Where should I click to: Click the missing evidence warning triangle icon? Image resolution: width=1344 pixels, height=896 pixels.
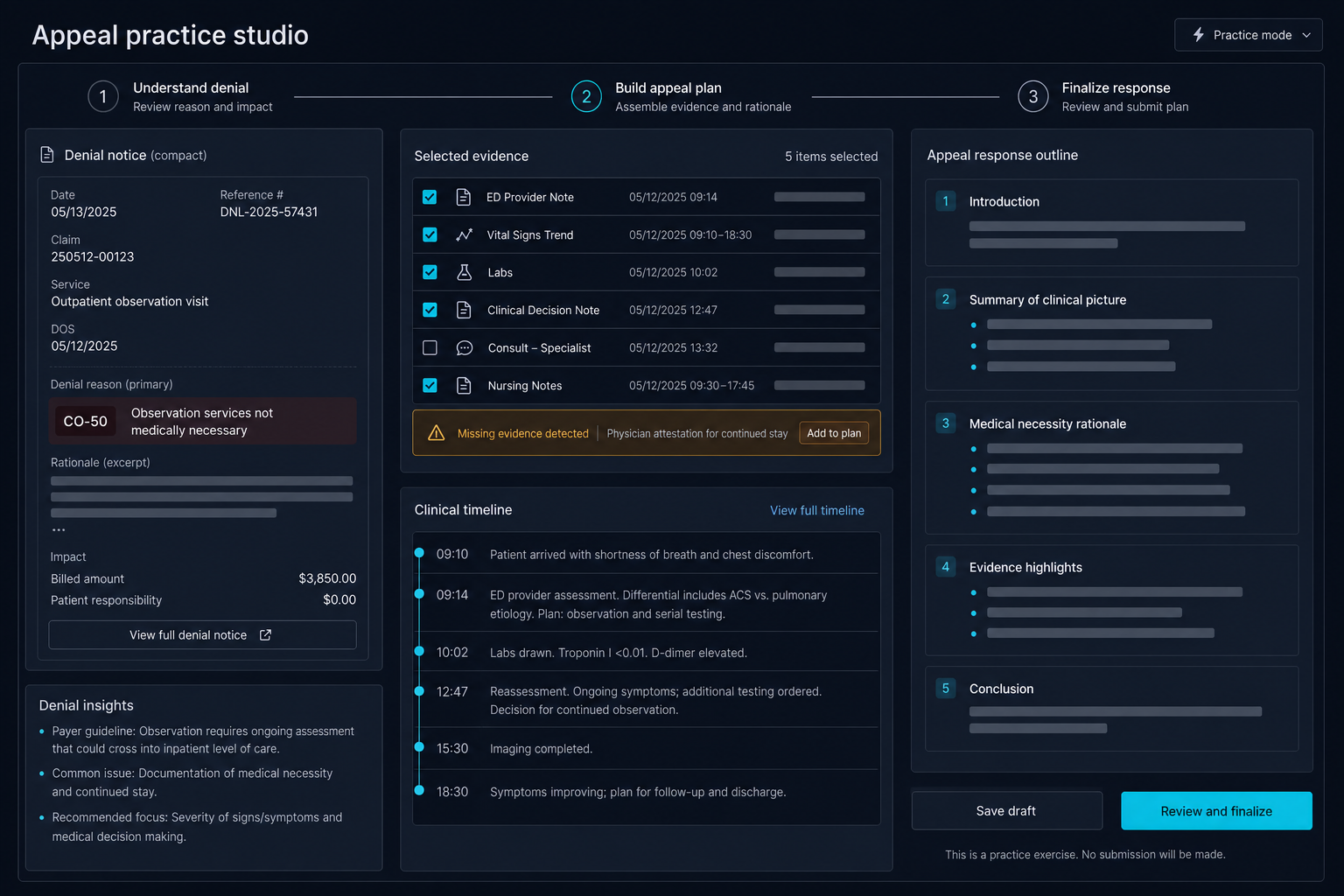(x=436, y=433)
